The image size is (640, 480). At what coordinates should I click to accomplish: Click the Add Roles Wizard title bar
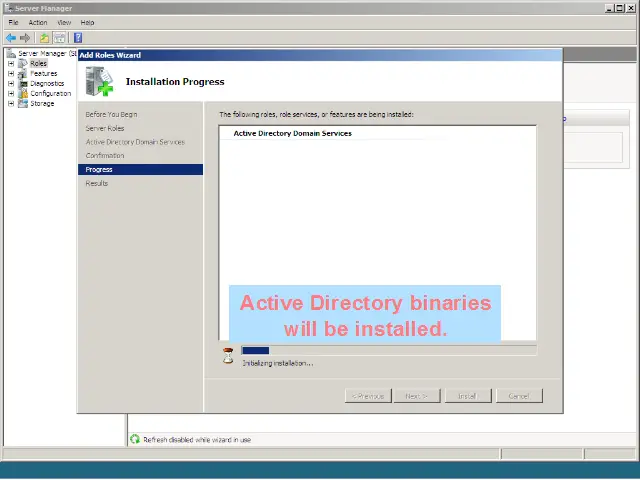click(320, 55)
